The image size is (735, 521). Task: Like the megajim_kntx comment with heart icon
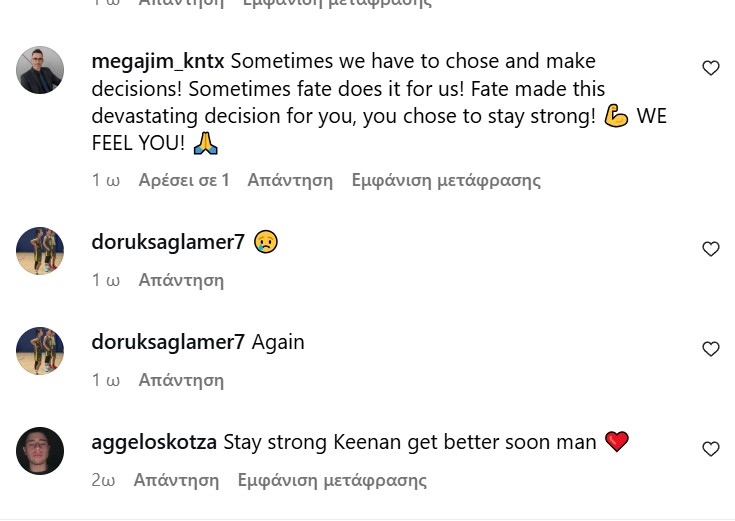pos(711,68)
